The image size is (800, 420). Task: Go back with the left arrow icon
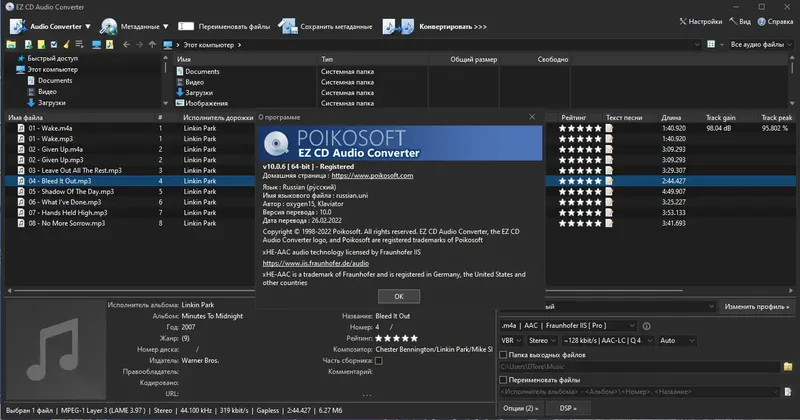tap(127, 45)
